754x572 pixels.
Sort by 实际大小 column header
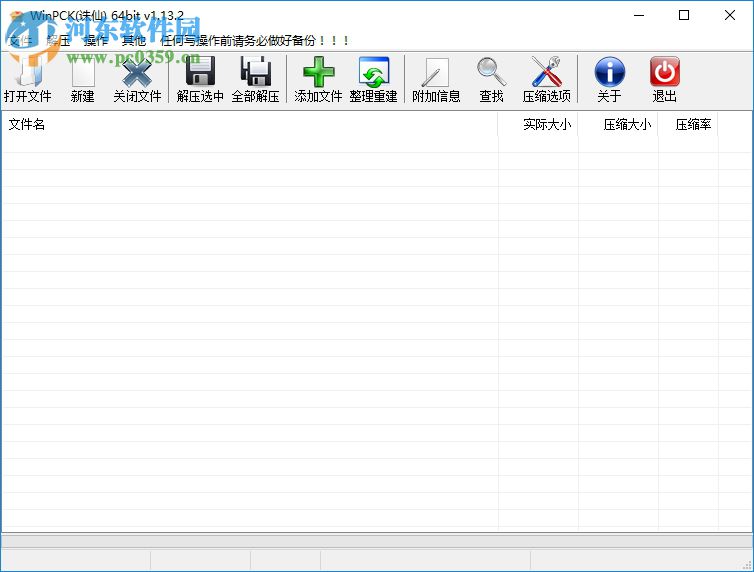click(538, 124)
